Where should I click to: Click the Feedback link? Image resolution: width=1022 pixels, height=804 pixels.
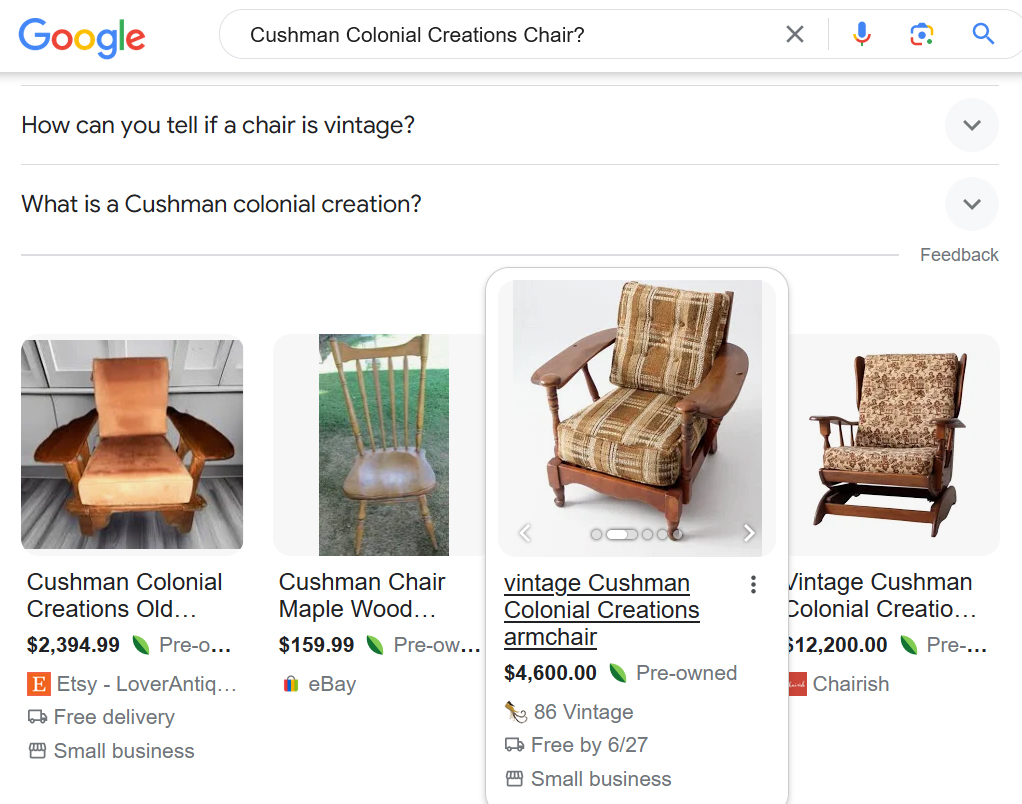point(959,255)
